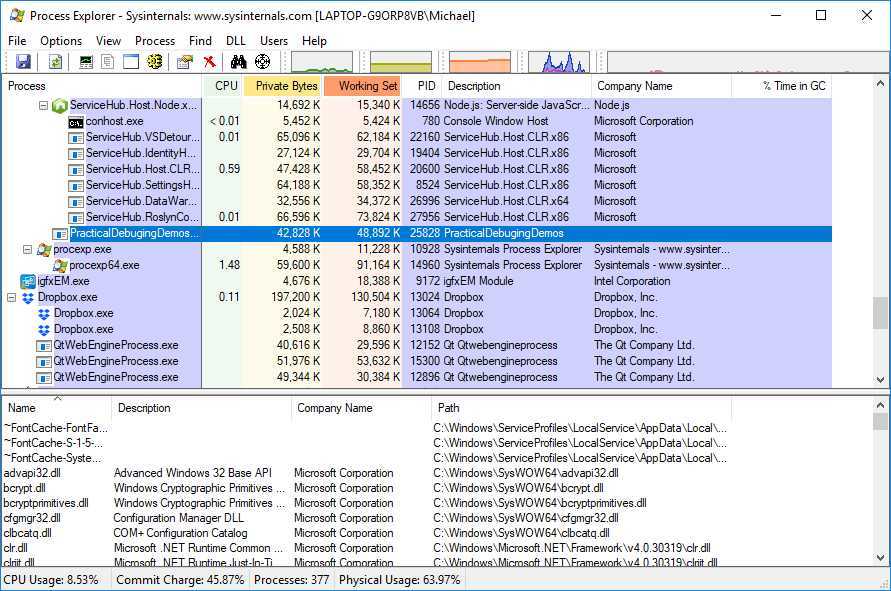The image size is (891, 591).
Task: Click the process list scrollbar thumb
Action: pos(880,313)
